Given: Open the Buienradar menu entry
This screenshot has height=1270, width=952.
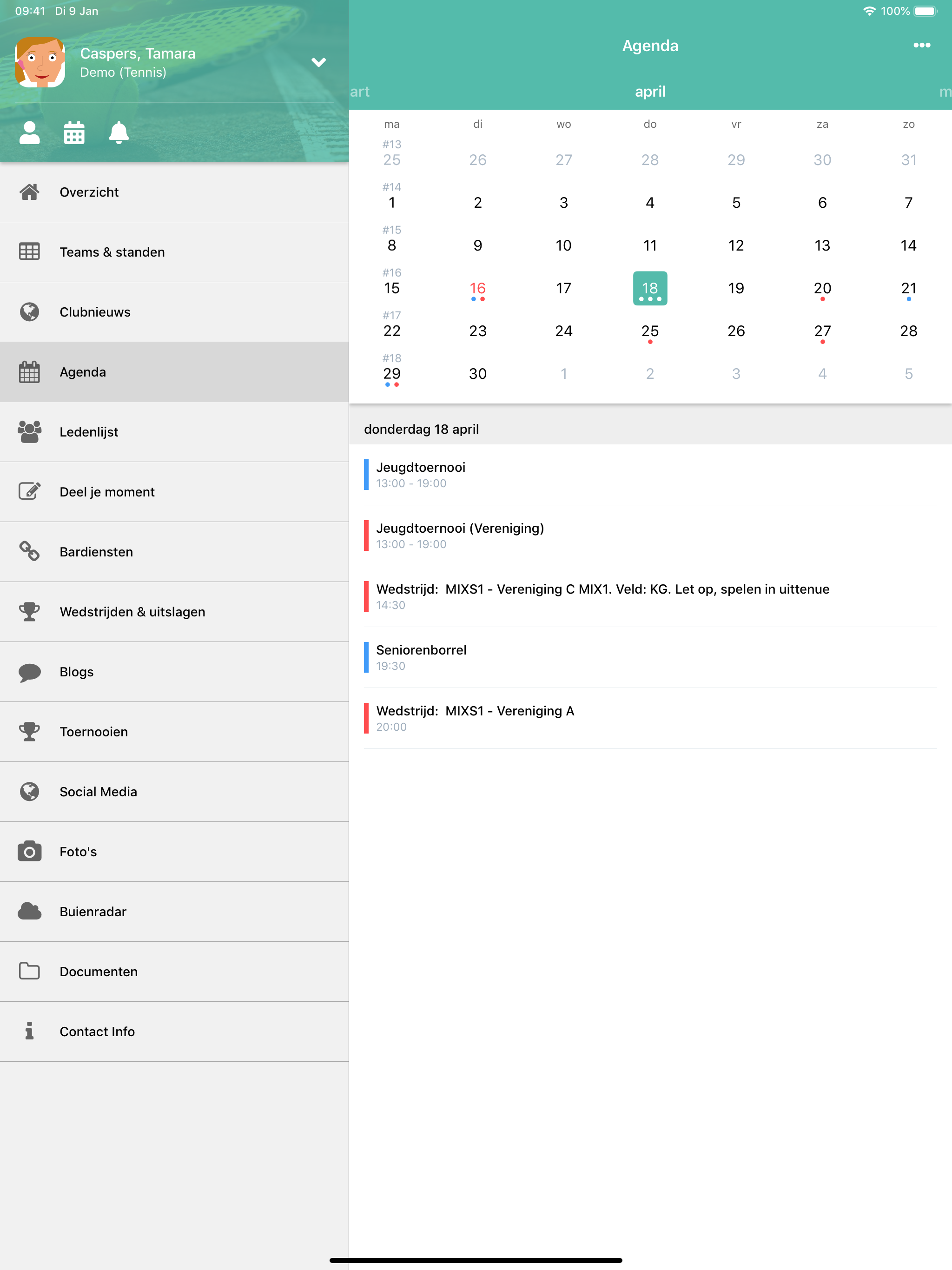Looking at the screenshot, I should (x=175, y=912).
